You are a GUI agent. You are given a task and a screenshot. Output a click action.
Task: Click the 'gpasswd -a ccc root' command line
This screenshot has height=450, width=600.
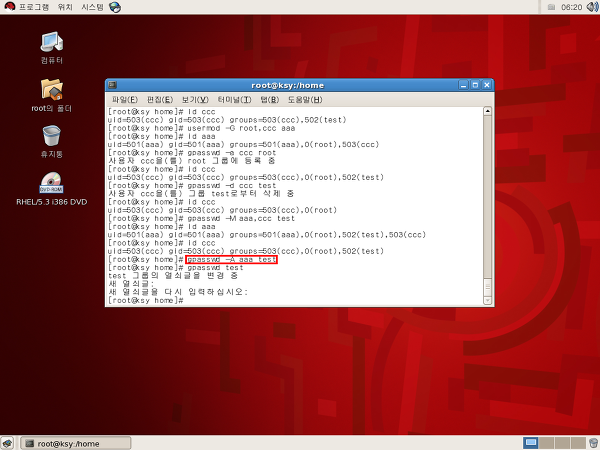[x=192, y=153]
